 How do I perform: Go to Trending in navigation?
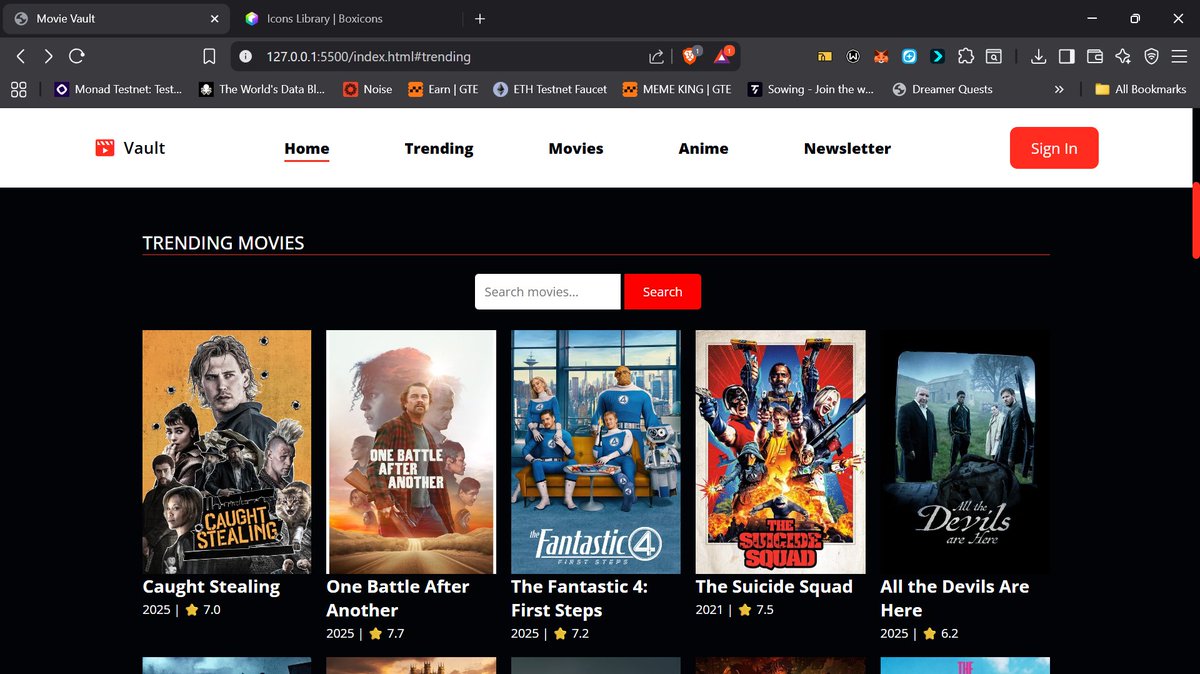tap(439, 148)
